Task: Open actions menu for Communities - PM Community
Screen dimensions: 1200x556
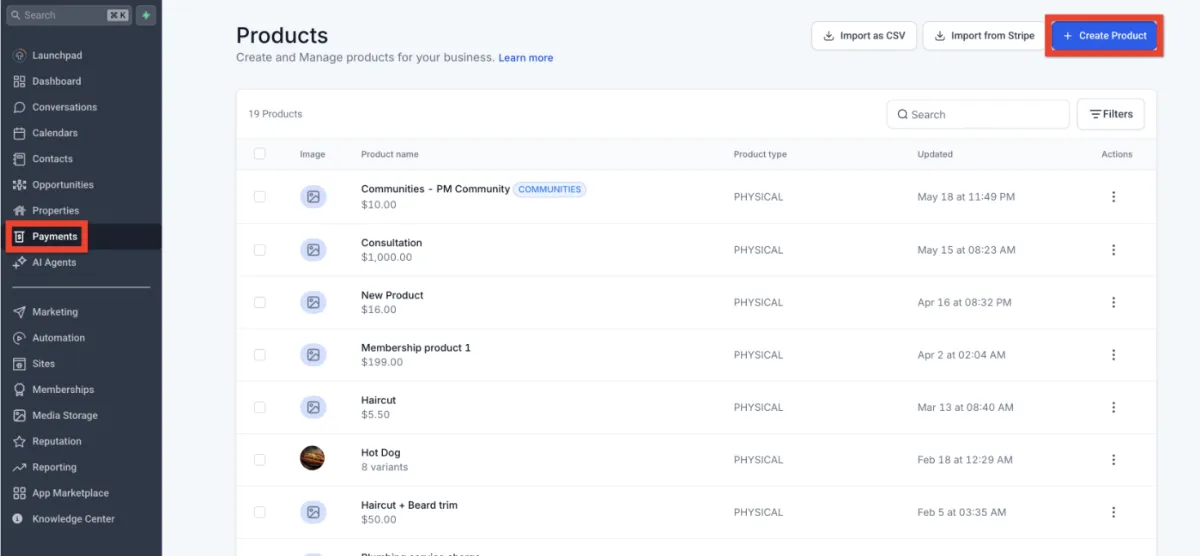Action: (1113, 197)
